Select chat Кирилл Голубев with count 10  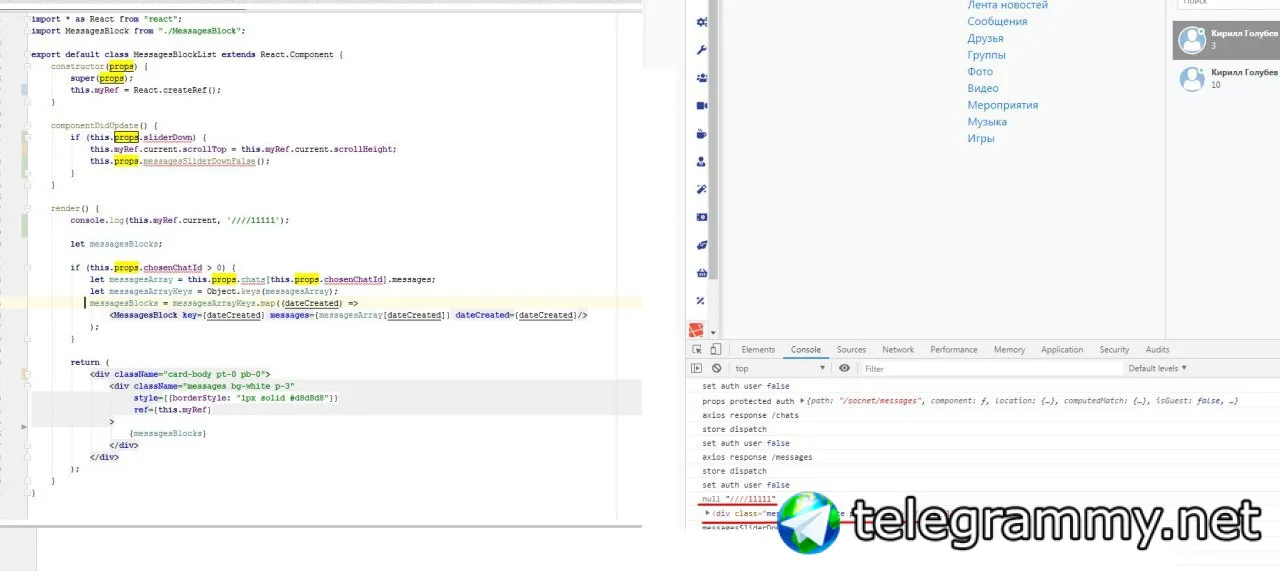coord(1226,79)
